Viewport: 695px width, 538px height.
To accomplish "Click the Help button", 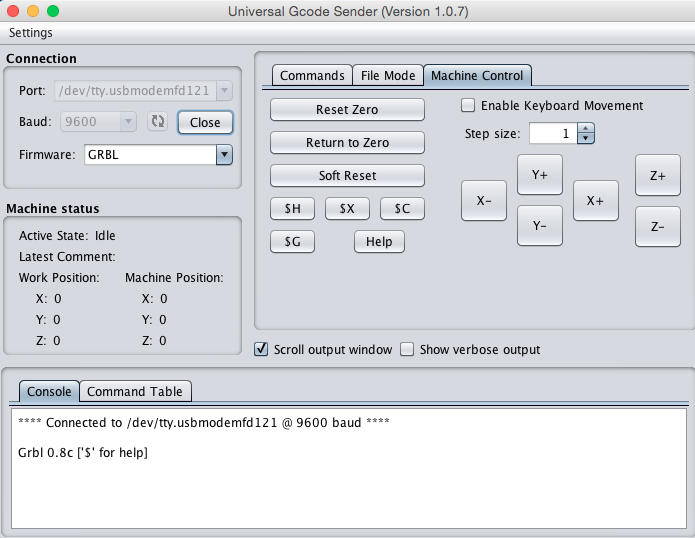I will [x=379, y=242].
